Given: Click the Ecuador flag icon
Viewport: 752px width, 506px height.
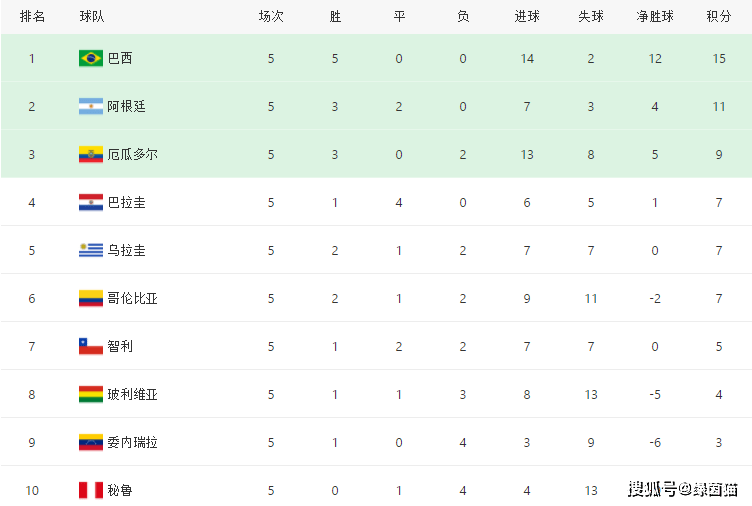Looking at the screenshot, I should 91,154.
